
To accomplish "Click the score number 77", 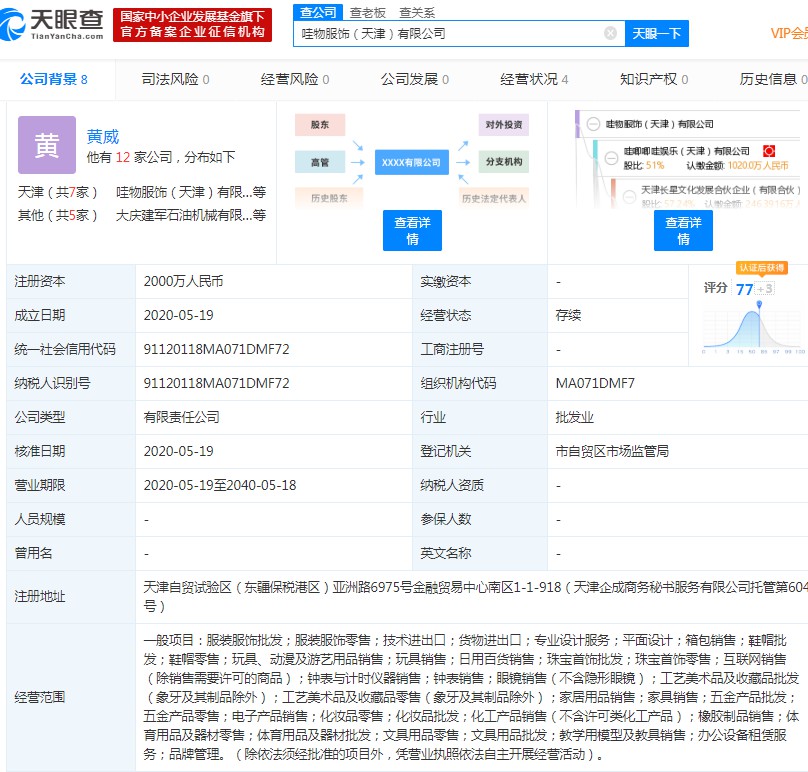I will coord(745,289).
